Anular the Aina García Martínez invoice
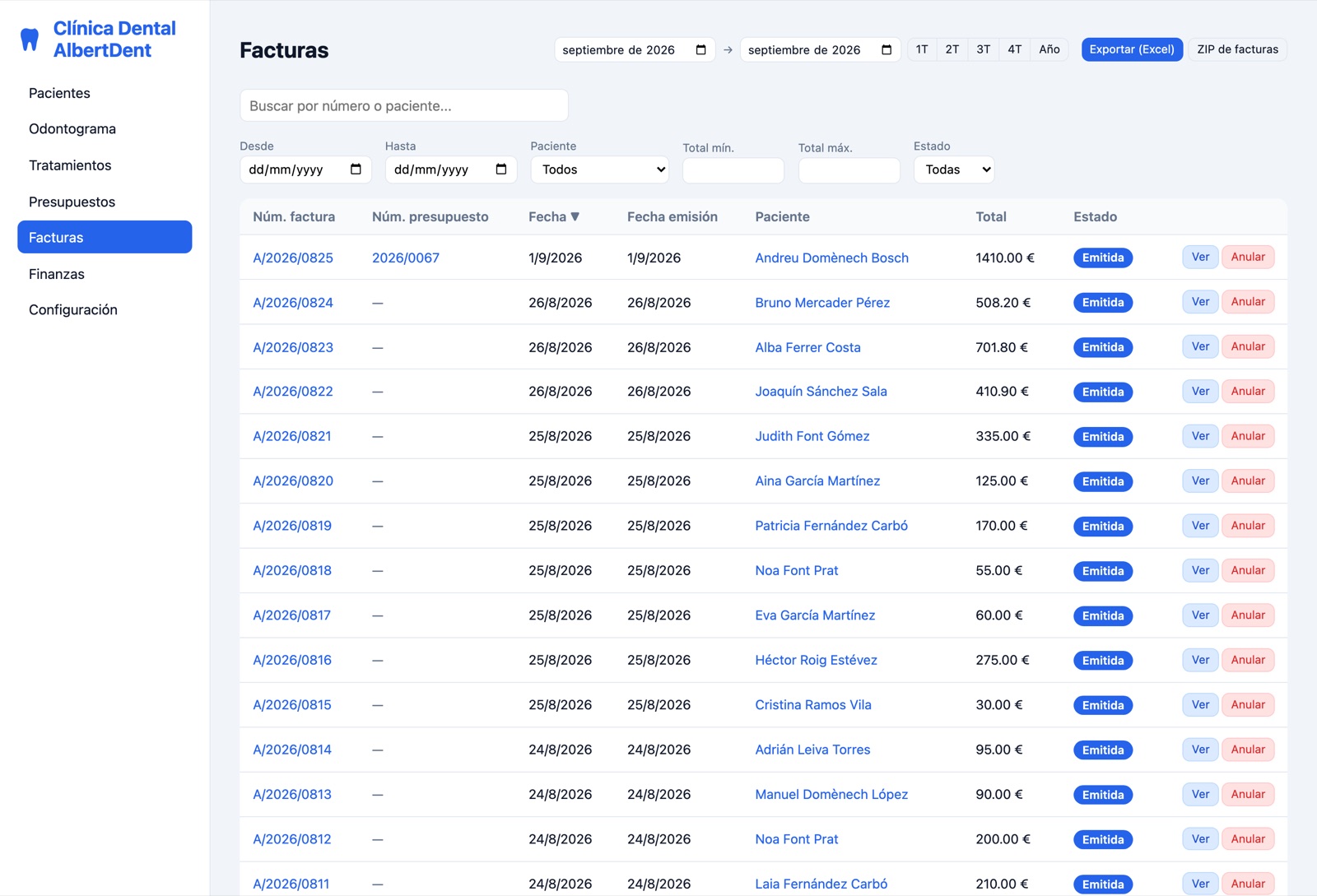Screen dimensions: 1317x896 [x=1248, y=480]
